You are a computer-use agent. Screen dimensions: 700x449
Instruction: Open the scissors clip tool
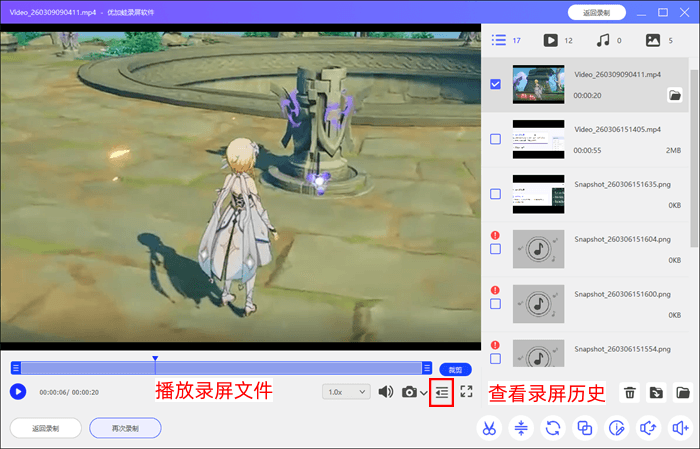(489, 428)
